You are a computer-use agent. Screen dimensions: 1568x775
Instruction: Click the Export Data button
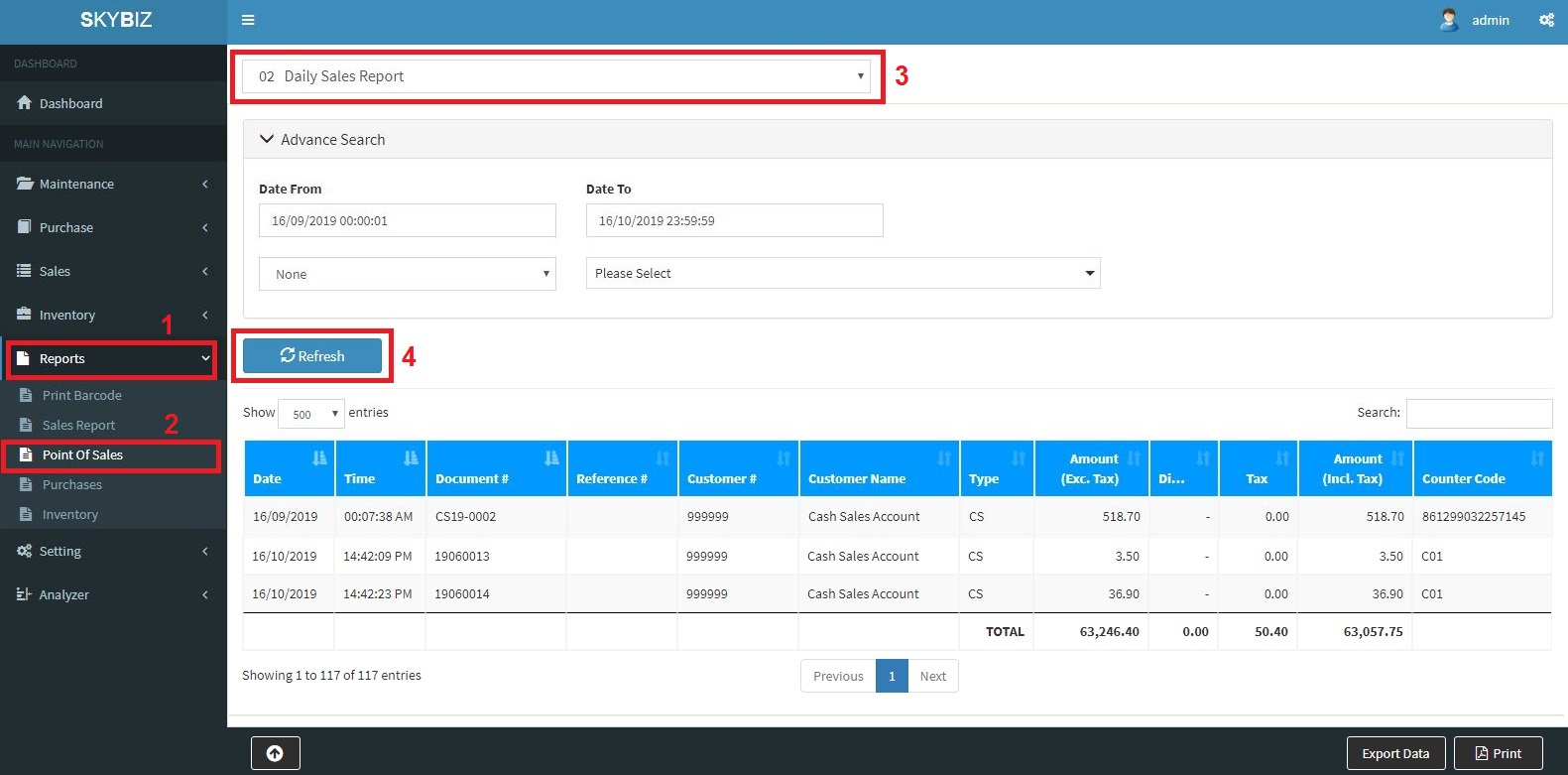pyautogui.click(x=1394, y=753)
